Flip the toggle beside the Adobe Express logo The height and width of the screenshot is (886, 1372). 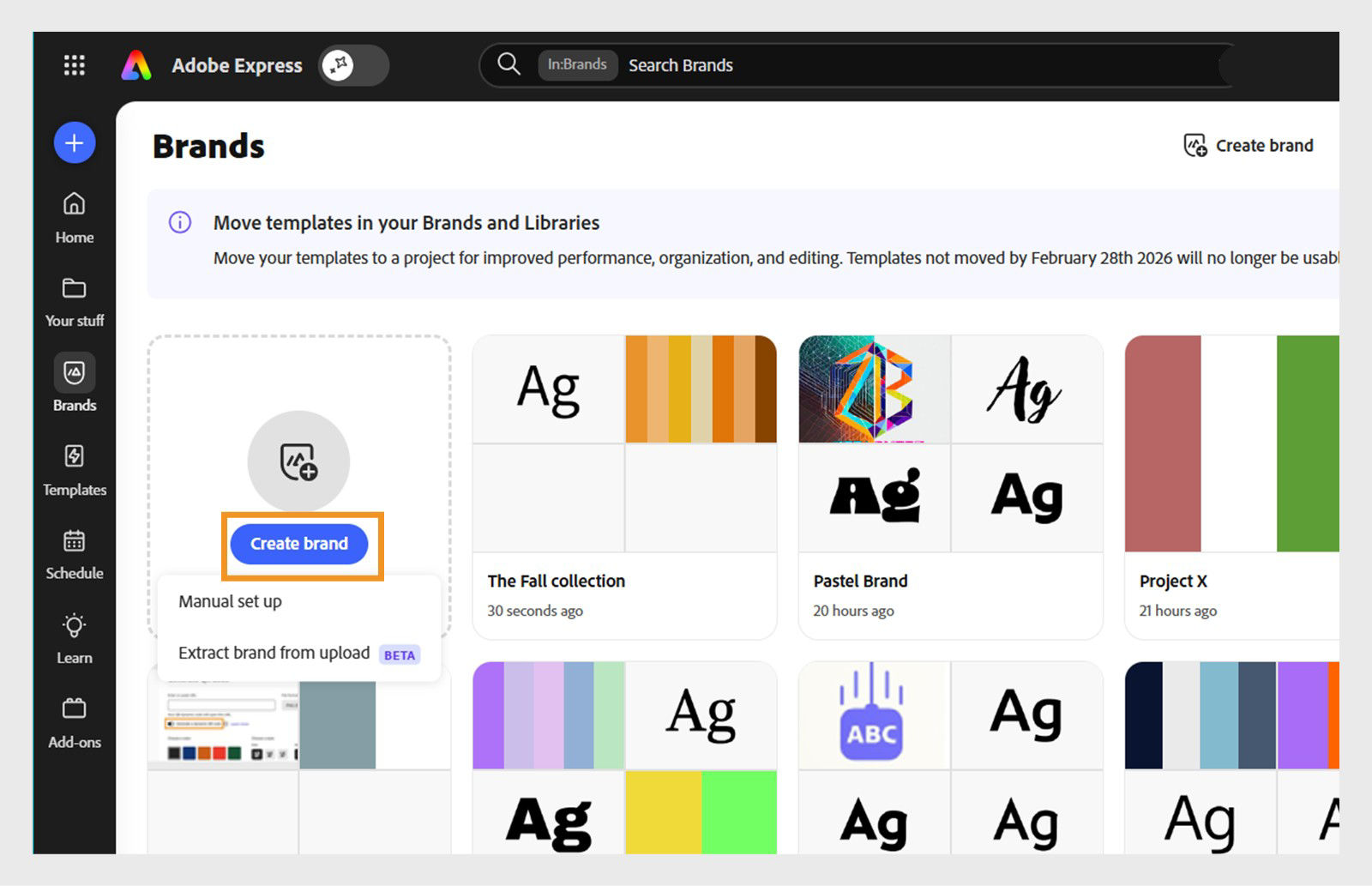(x=353, y=65)
